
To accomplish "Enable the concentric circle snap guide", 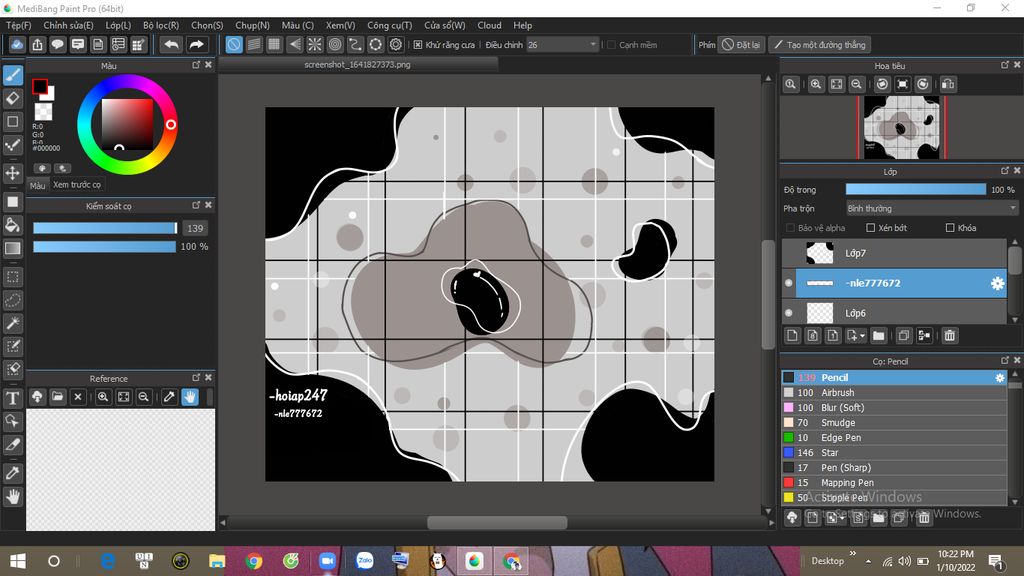I will tap(335, 44).
